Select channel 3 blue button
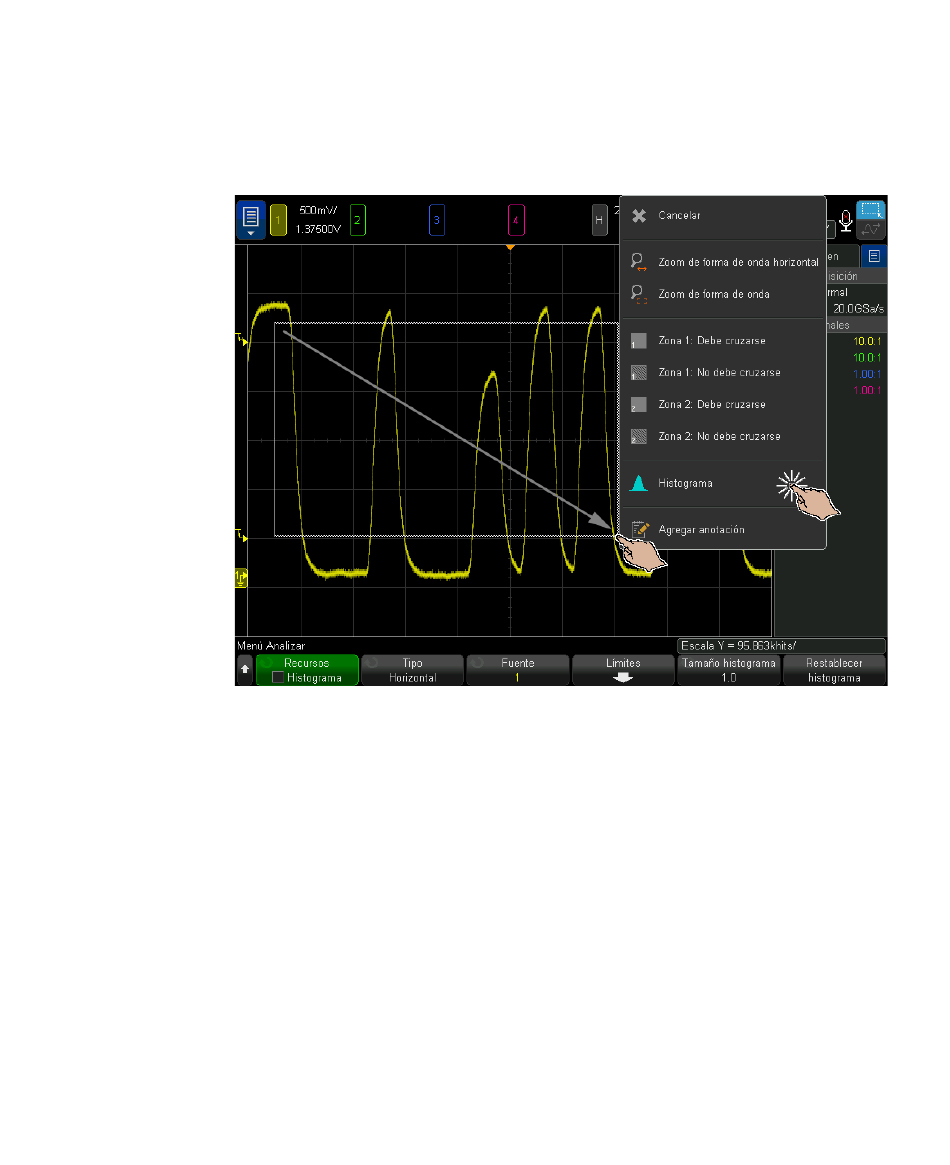 coord(437,220)
